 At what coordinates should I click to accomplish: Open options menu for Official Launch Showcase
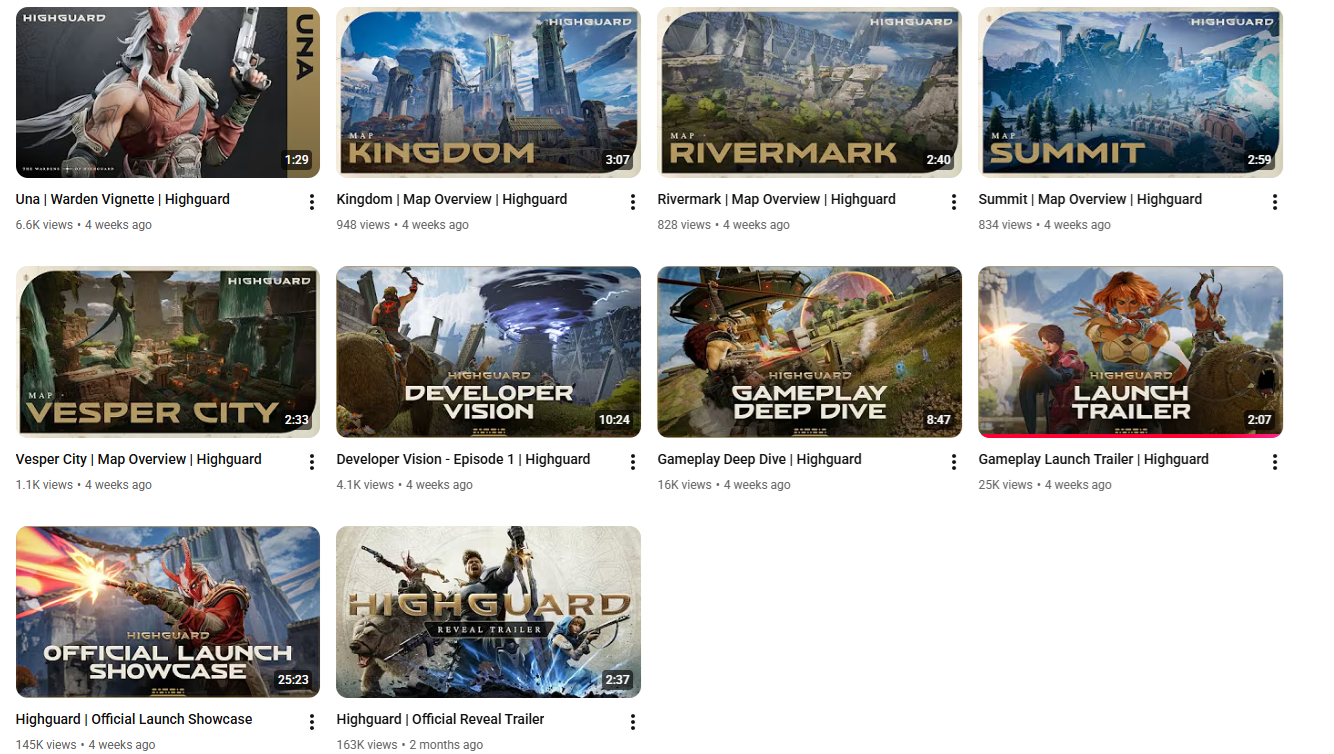pyautogui.click(x=311, y=720)
